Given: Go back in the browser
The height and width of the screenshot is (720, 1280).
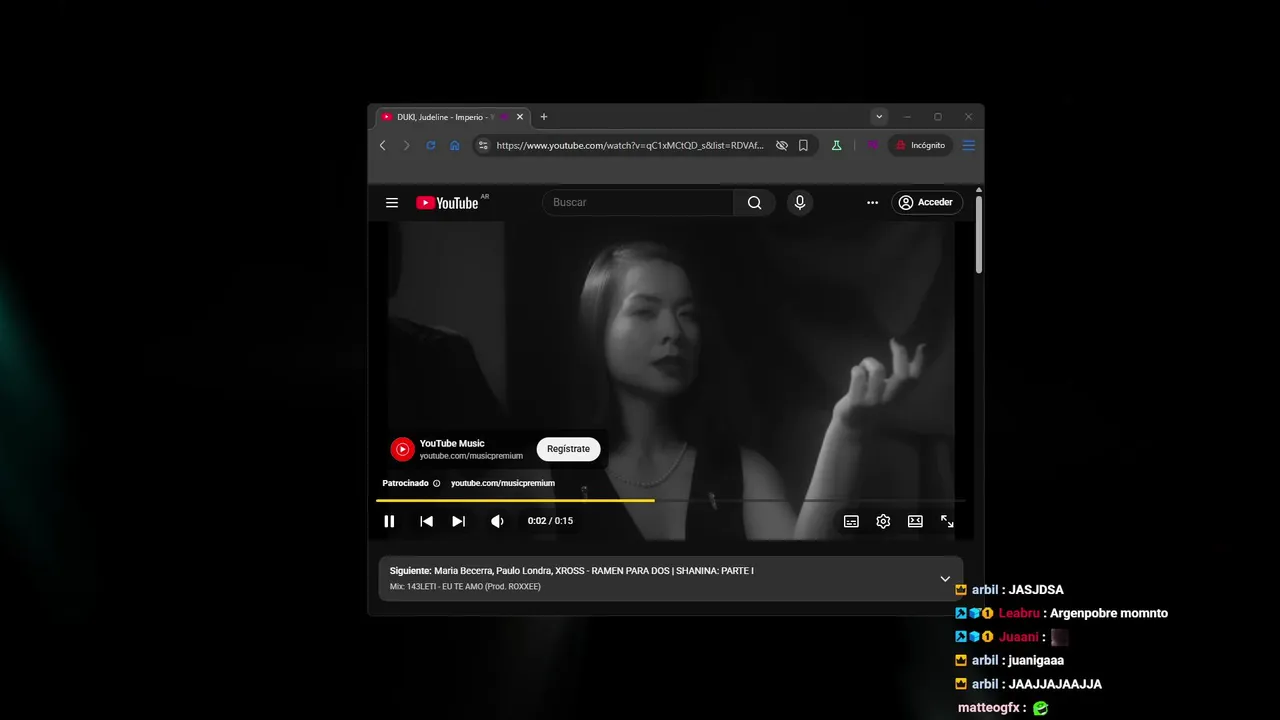Looking at the screenshot, I should 382,145.
